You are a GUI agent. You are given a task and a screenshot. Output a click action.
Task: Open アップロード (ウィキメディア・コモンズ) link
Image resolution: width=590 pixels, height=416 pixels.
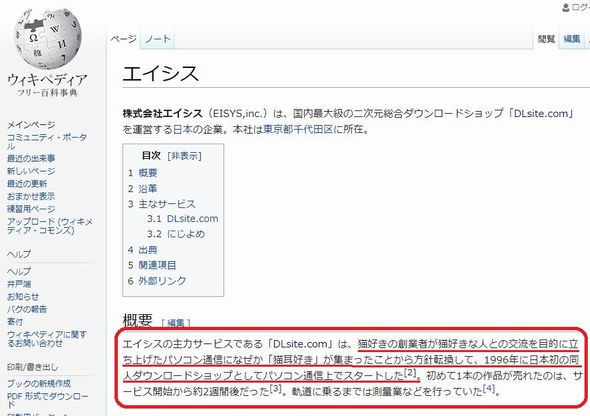[50, 226]
